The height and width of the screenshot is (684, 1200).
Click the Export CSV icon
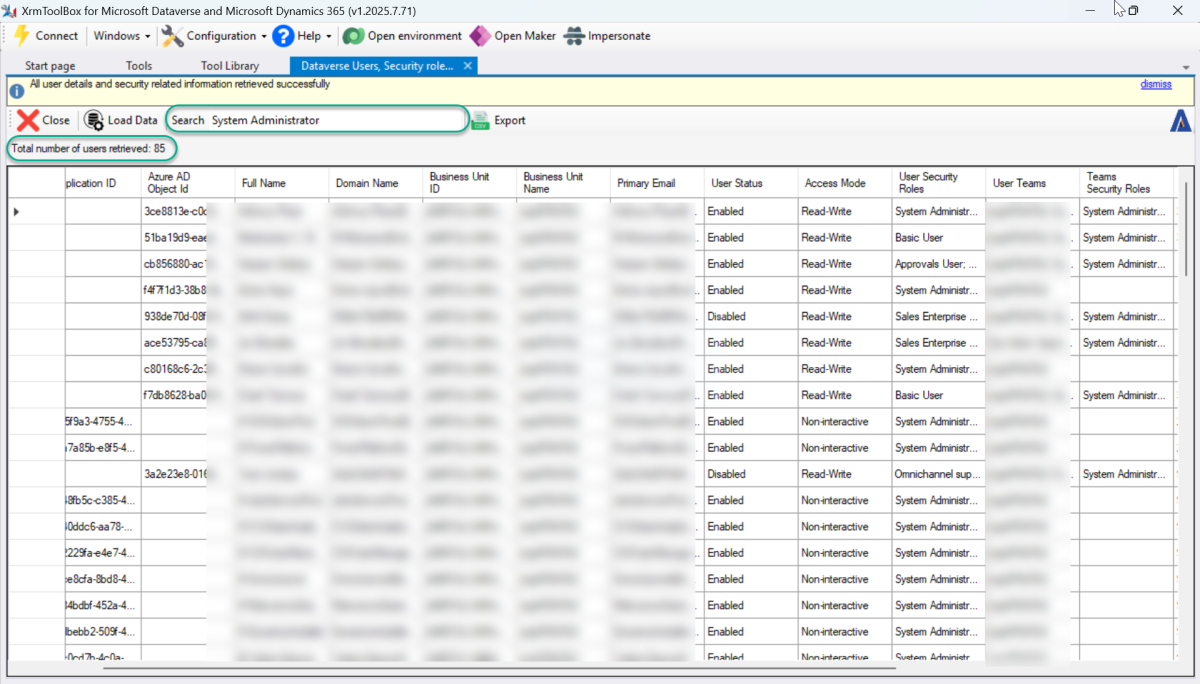coord(480,121)
